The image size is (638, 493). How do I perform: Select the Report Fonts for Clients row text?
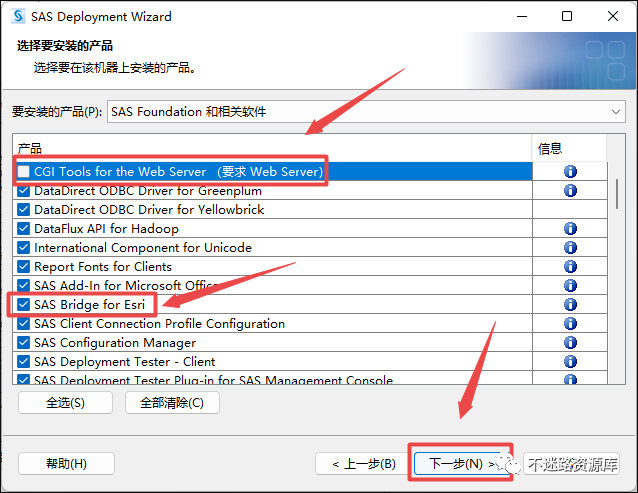(x=103, y=266)
